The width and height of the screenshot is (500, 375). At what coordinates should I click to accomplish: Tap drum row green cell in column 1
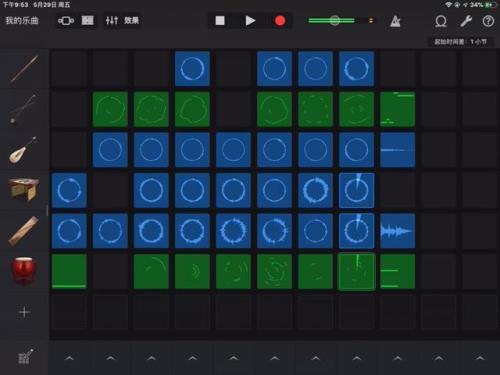click(69, 271)
